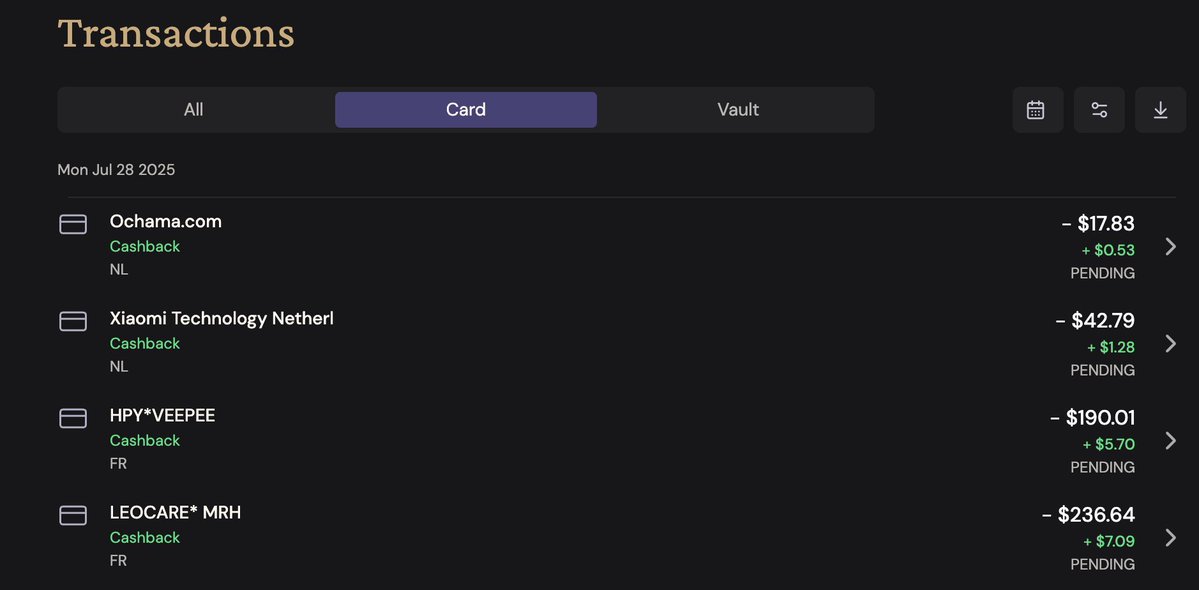
Task: Click the card icon beside HPY*VEEPEE
Action: (73, 418)
